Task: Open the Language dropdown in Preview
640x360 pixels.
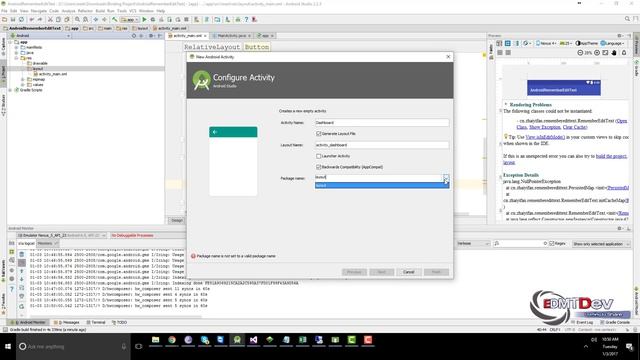Action: (613, 43)
